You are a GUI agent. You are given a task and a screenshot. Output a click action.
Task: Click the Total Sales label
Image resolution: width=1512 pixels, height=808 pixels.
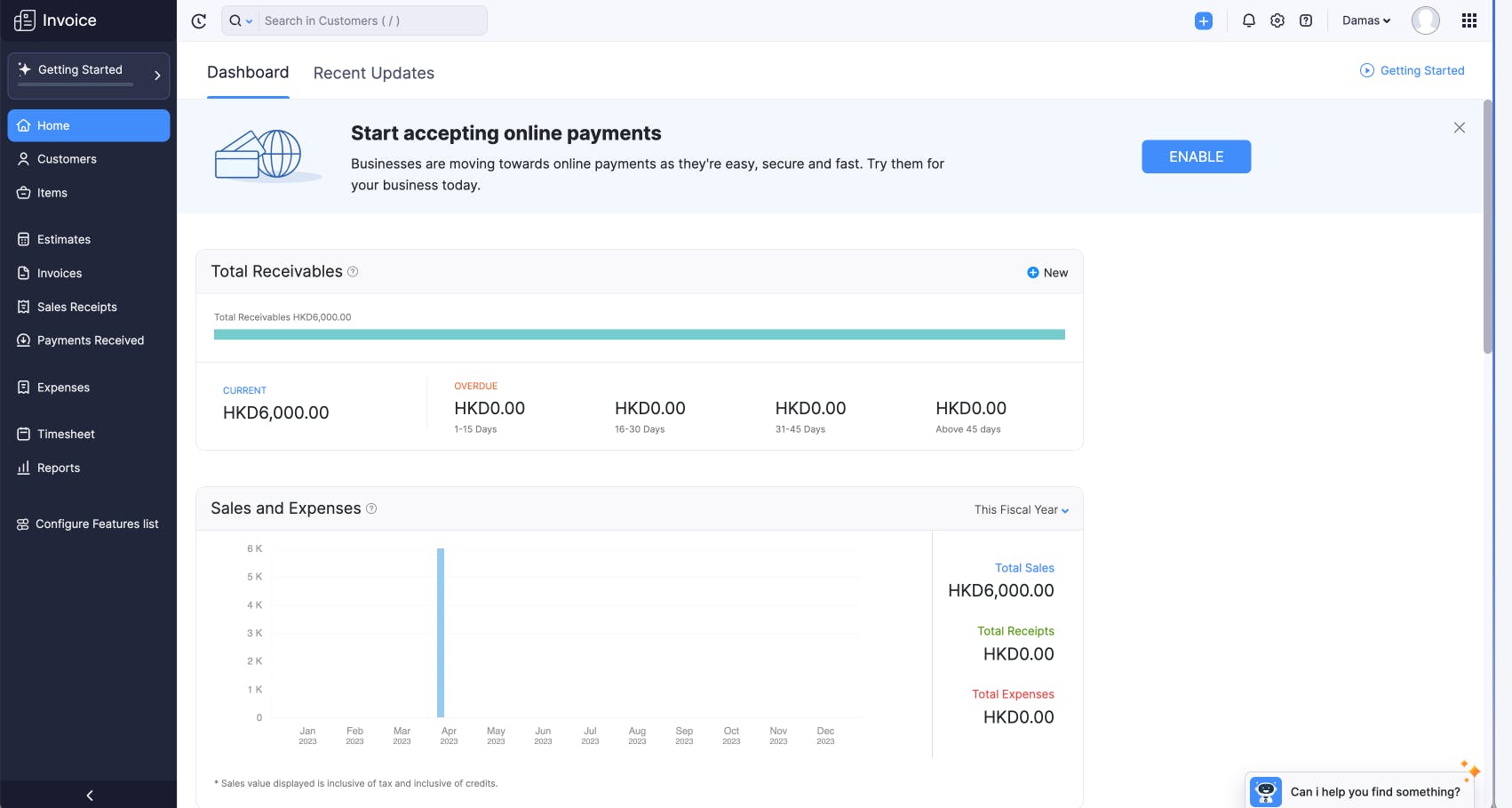tap(1024, 568)
